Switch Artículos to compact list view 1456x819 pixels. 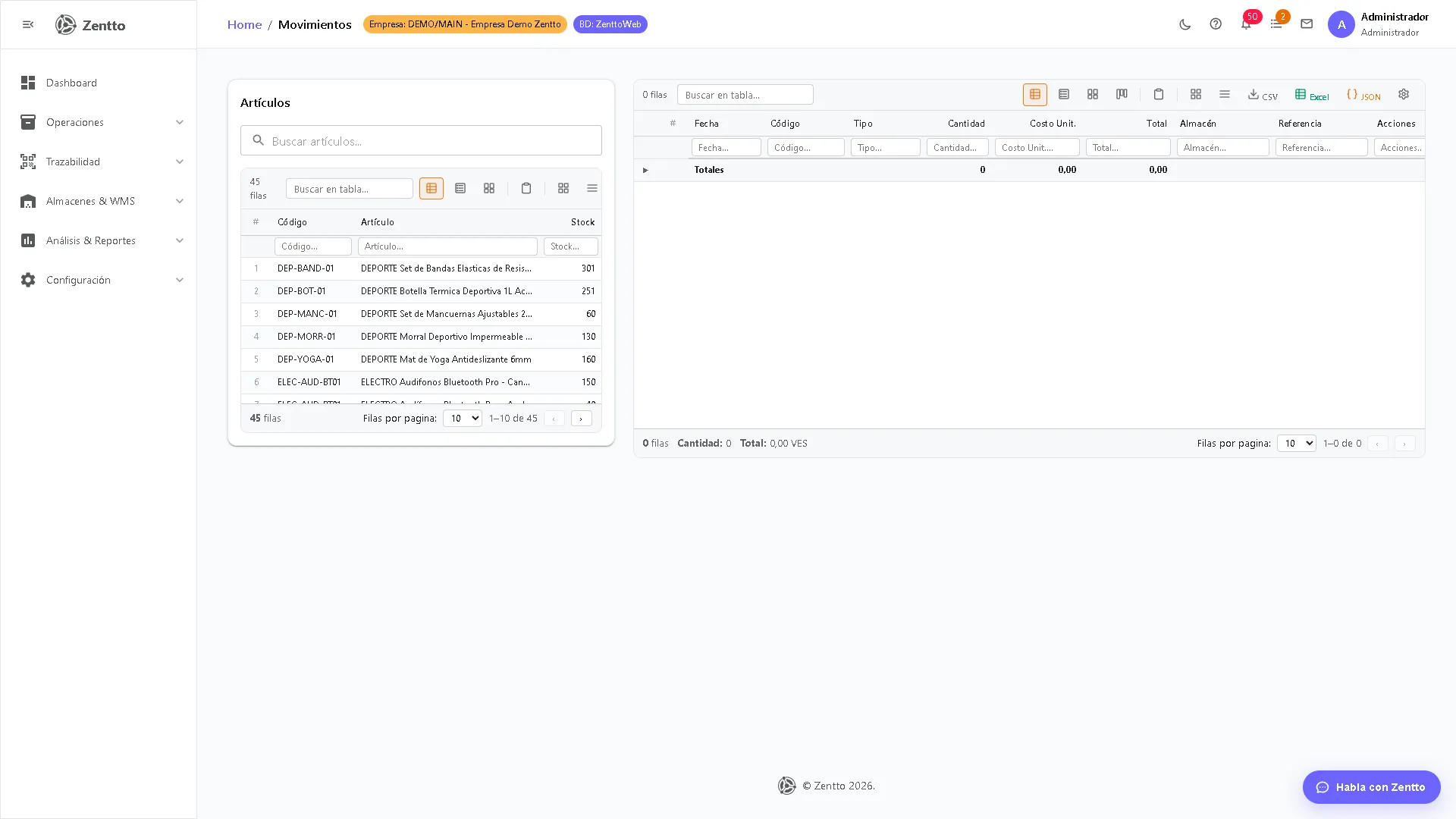(460, 188)
